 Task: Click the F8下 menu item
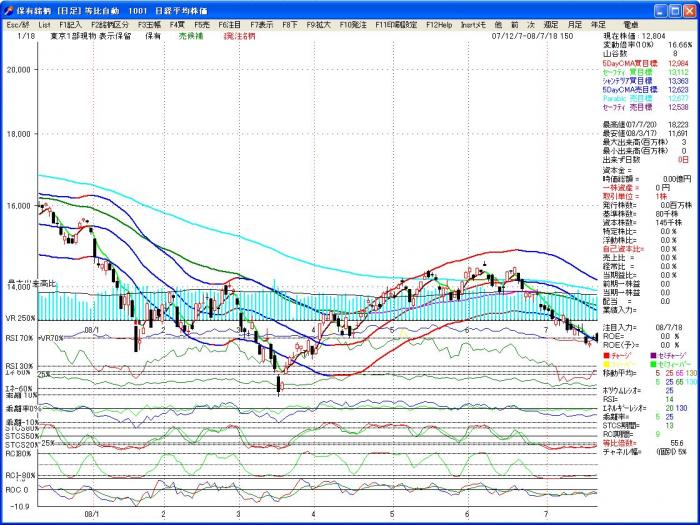click(290, 25)
